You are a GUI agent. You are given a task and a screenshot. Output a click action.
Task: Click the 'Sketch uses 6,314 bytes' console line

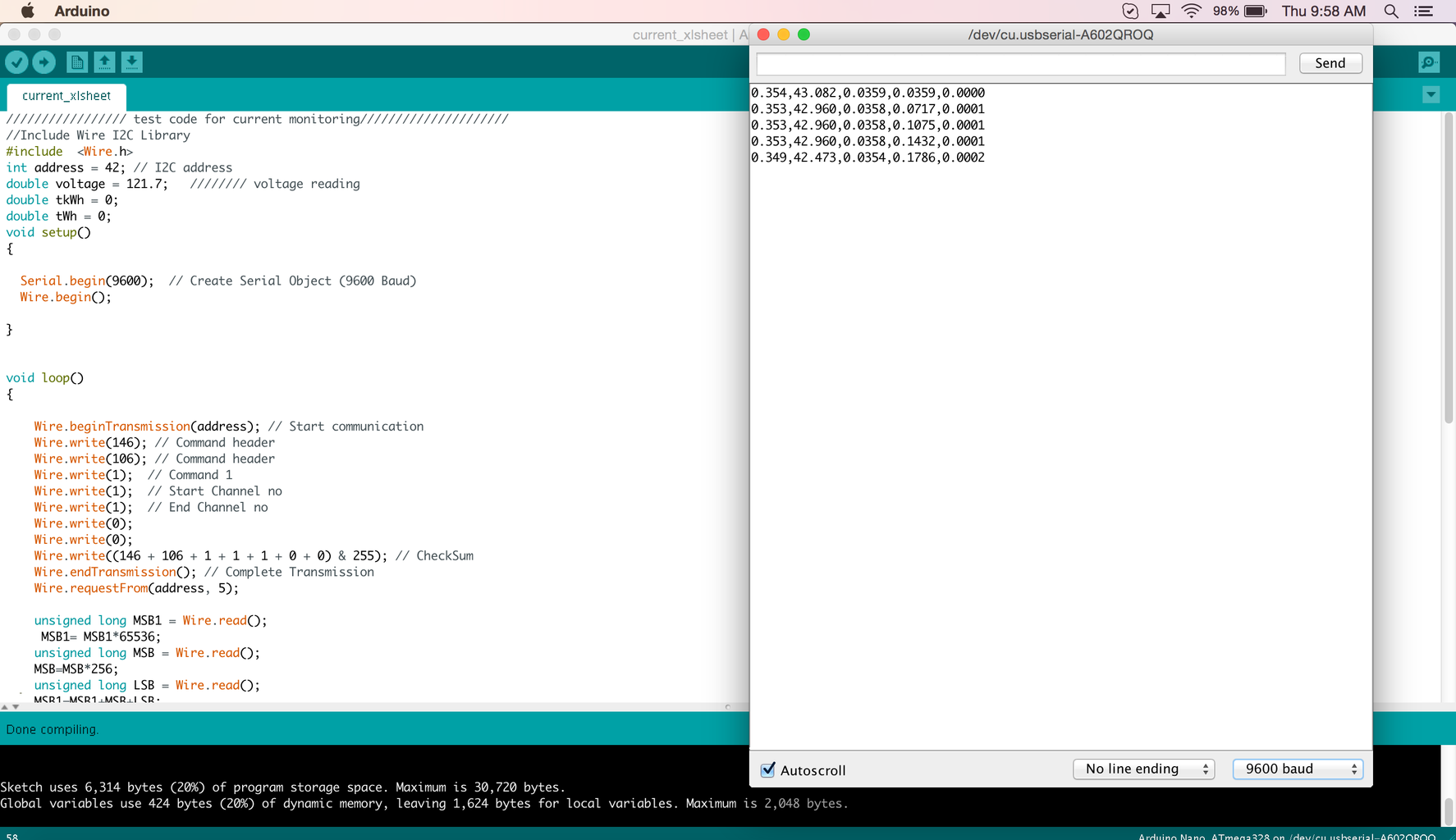tap(283, 787)
